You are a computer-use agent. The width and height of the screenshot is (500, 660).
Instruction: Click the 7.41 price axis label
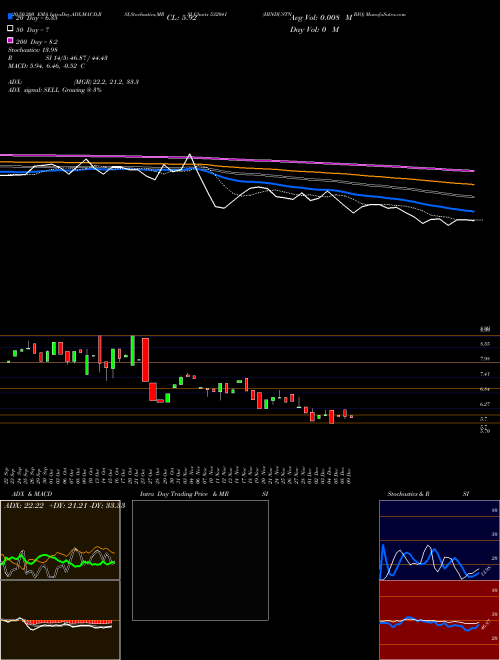pyautogui.click(x=485, y=374)
